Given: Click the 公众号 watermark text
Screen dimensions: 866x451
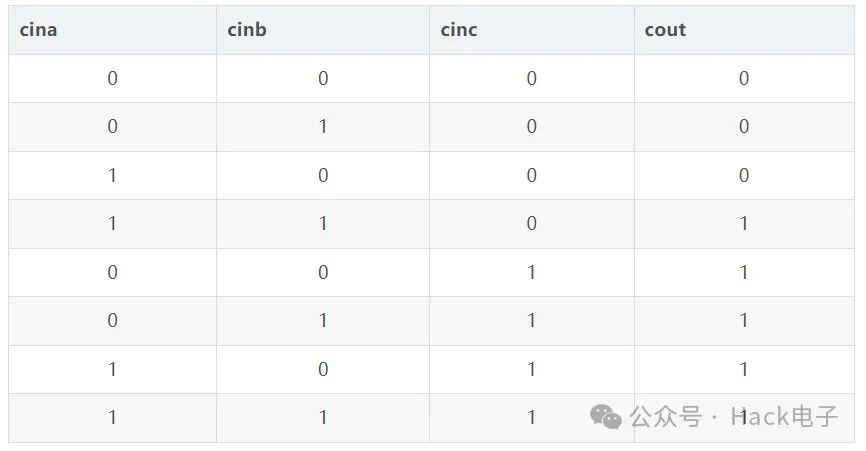Looking at the screenshot, I should (x=666, y=417).
